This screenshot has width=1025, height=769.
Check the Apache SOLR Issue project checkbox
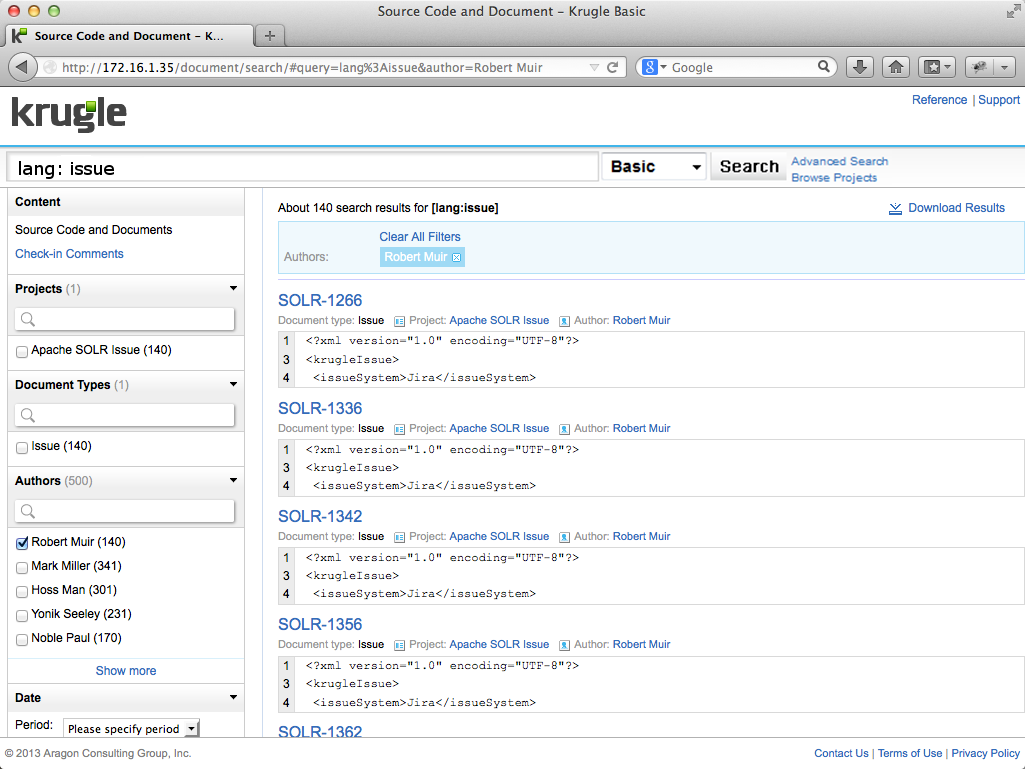pos(22,352)
